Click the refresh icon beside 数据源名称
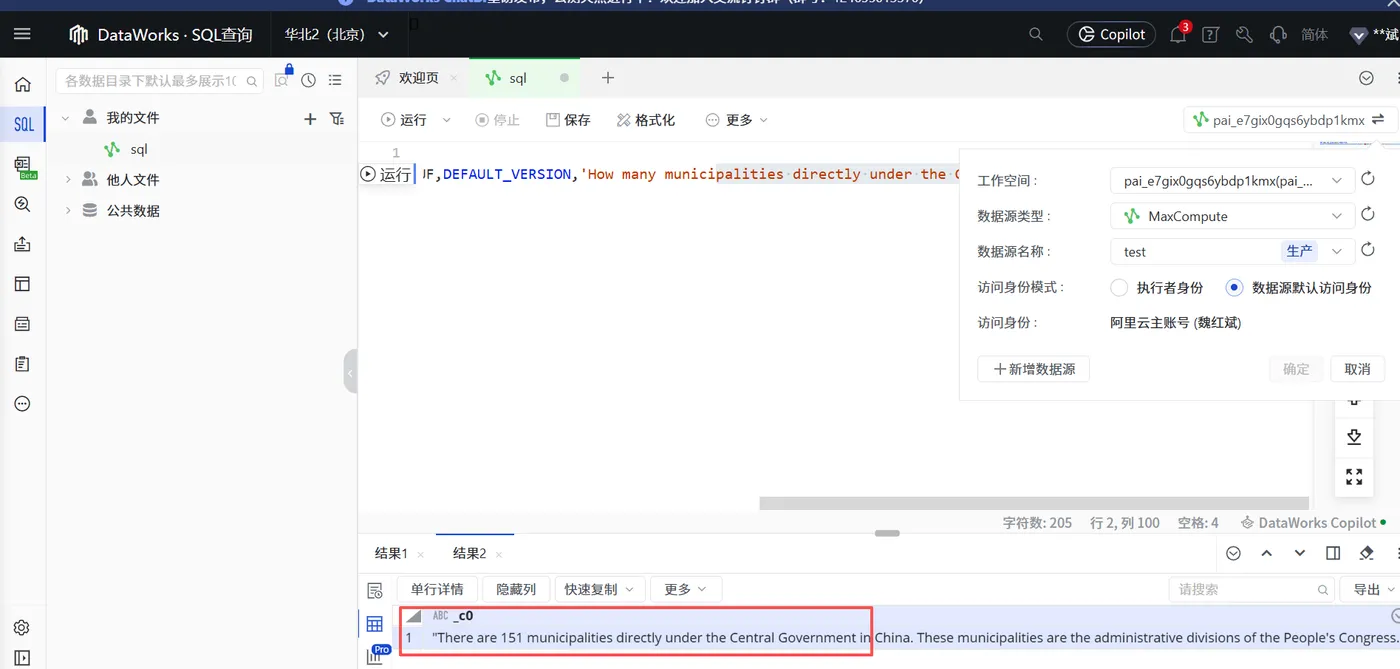This screenshot has height=669, width=1400. click(x=1368, y=250)
